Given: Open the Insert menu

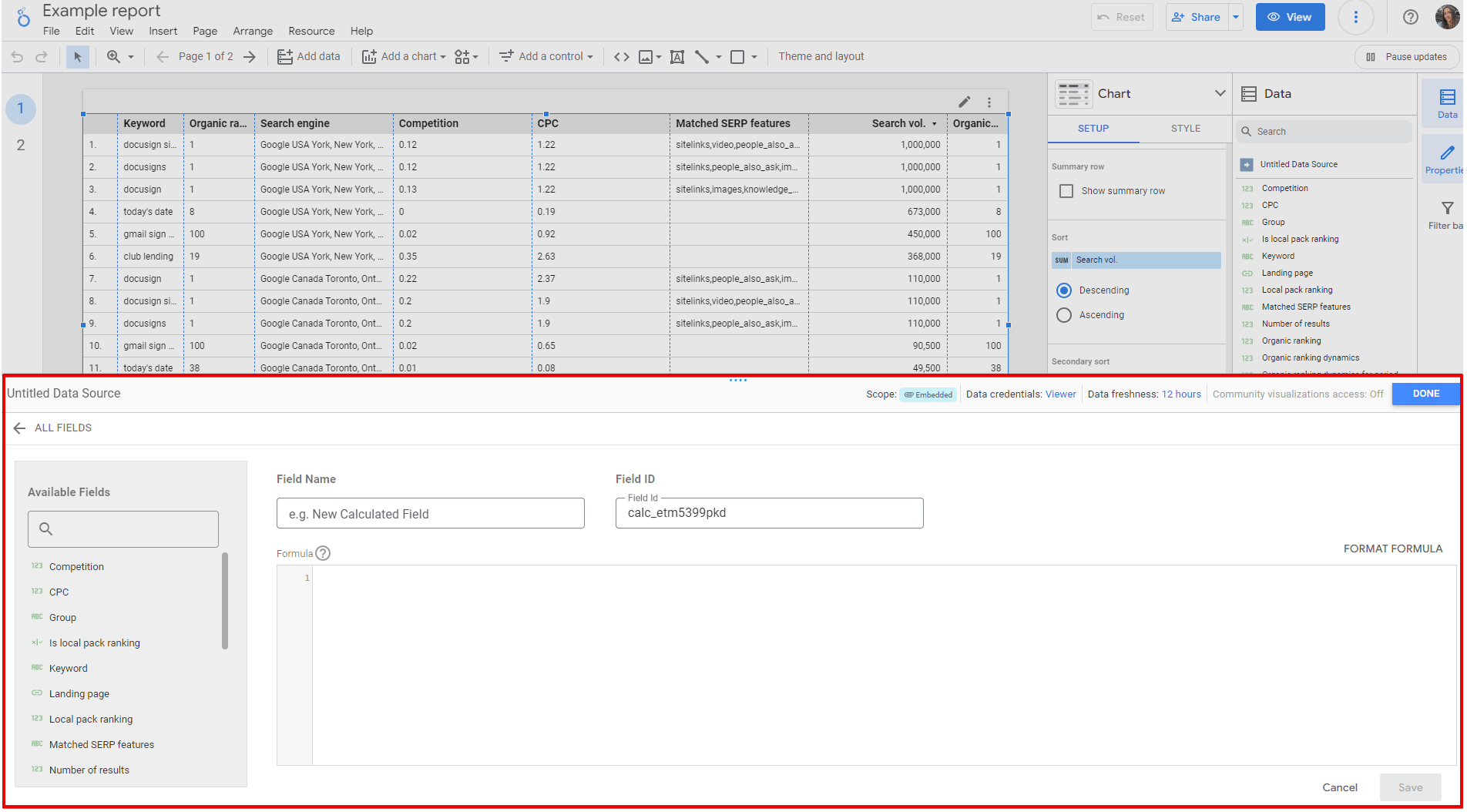Looking at the screenshot, I should [163, 31].
